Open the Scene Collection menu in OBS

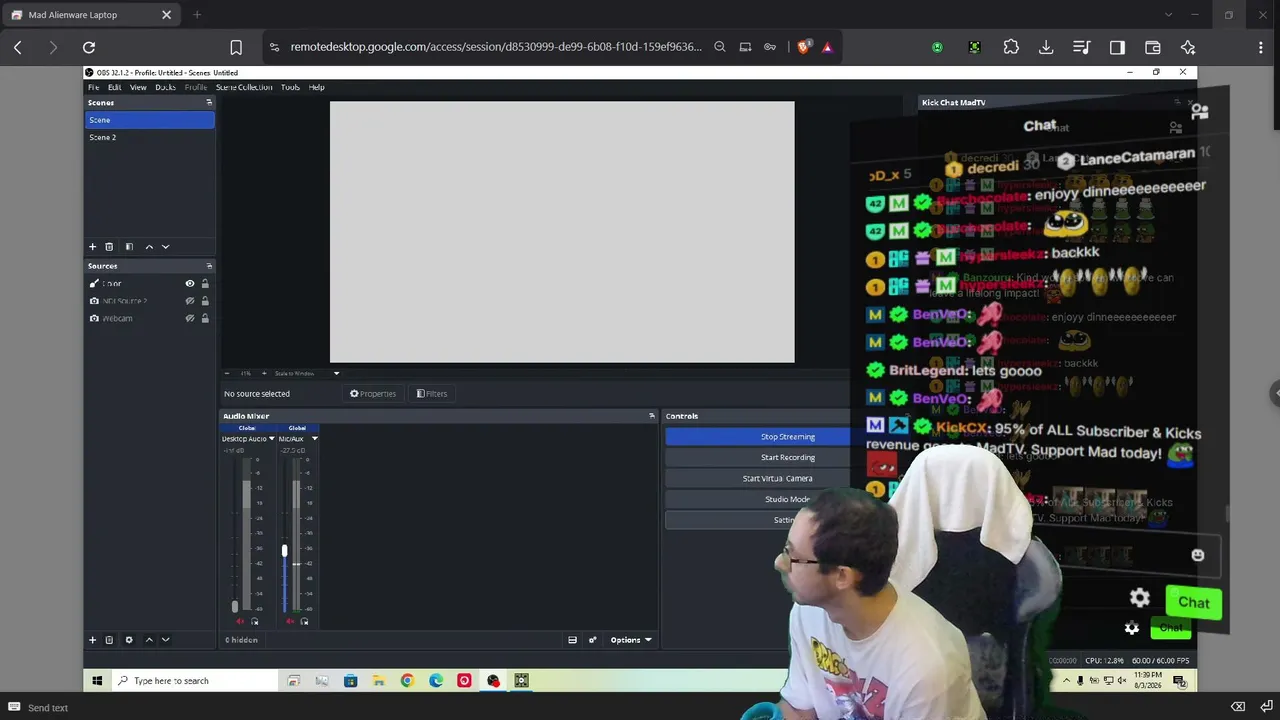(x=244, y=87)
